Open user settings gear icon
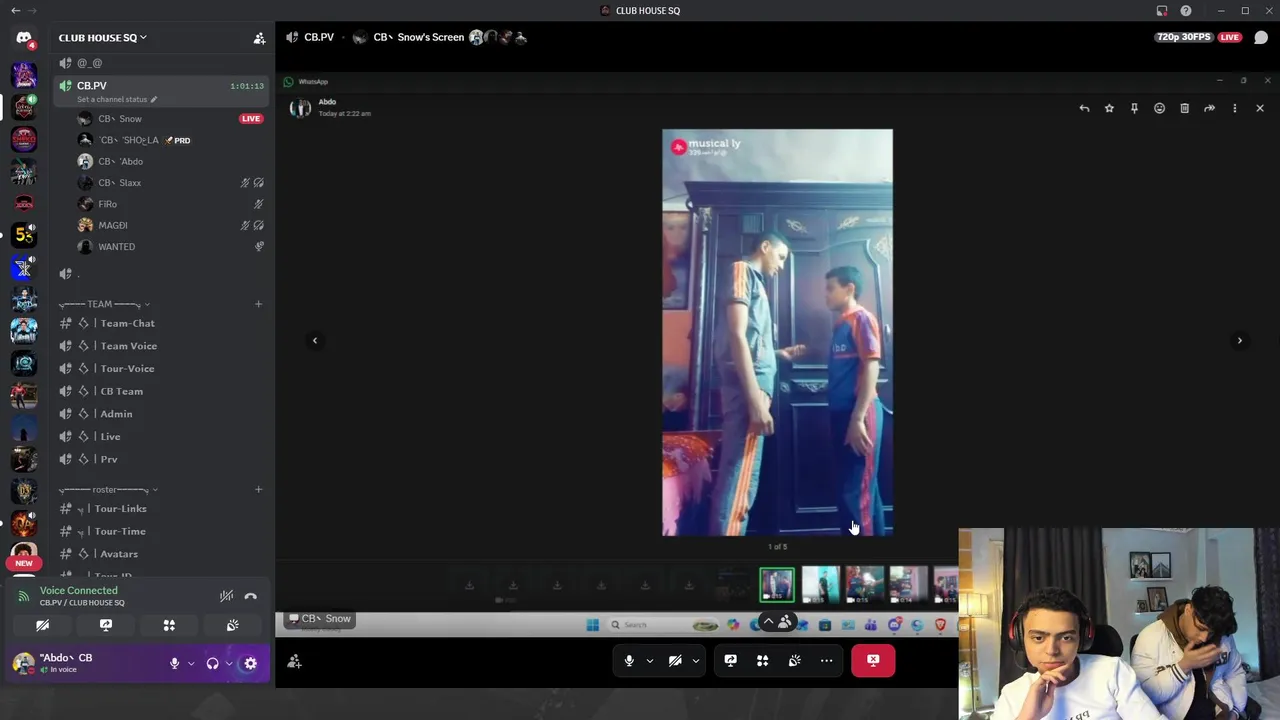The image size is (1280, 720). tap(251, 663)
